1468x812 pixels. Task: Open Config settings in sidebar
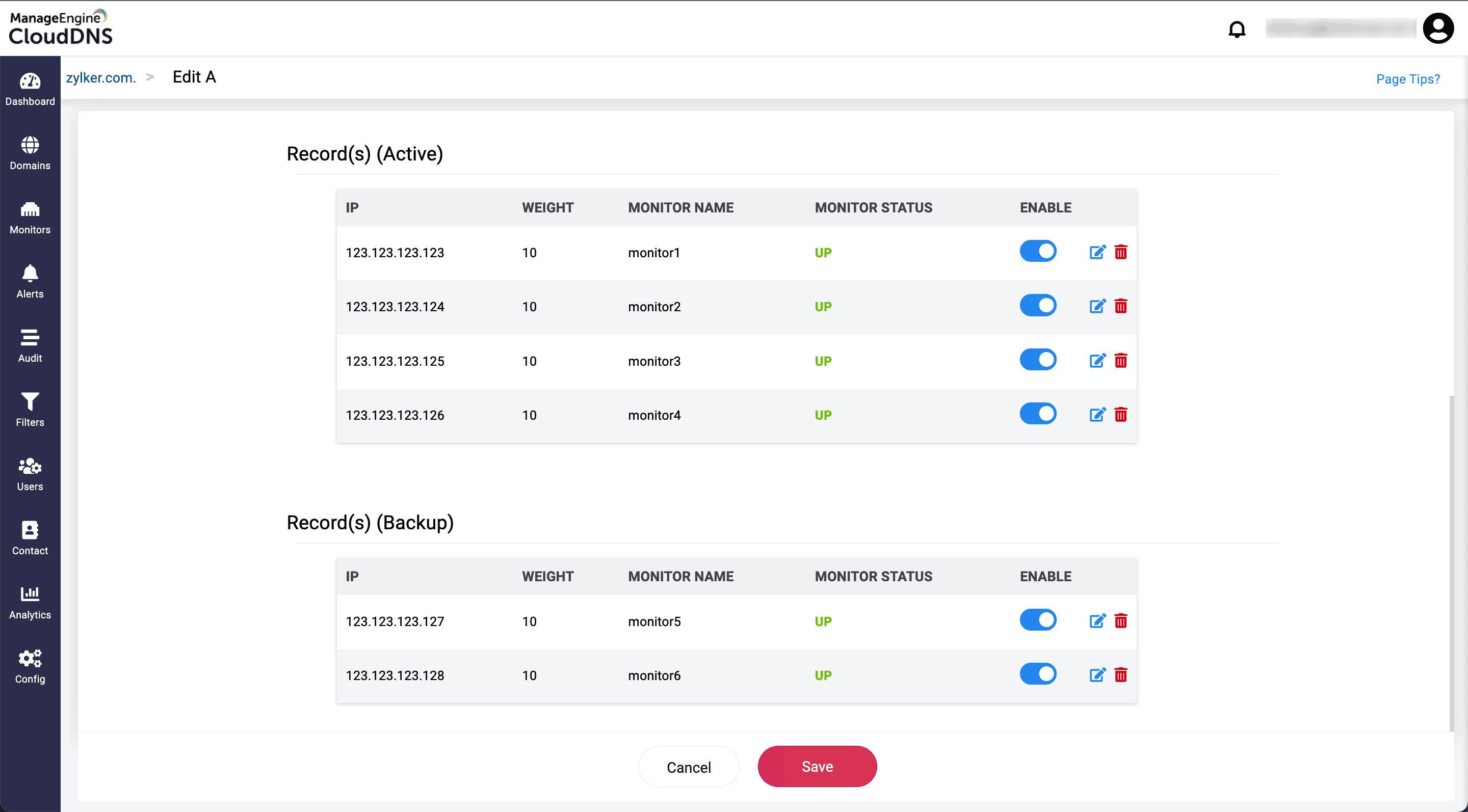click(x=30, y=667)
